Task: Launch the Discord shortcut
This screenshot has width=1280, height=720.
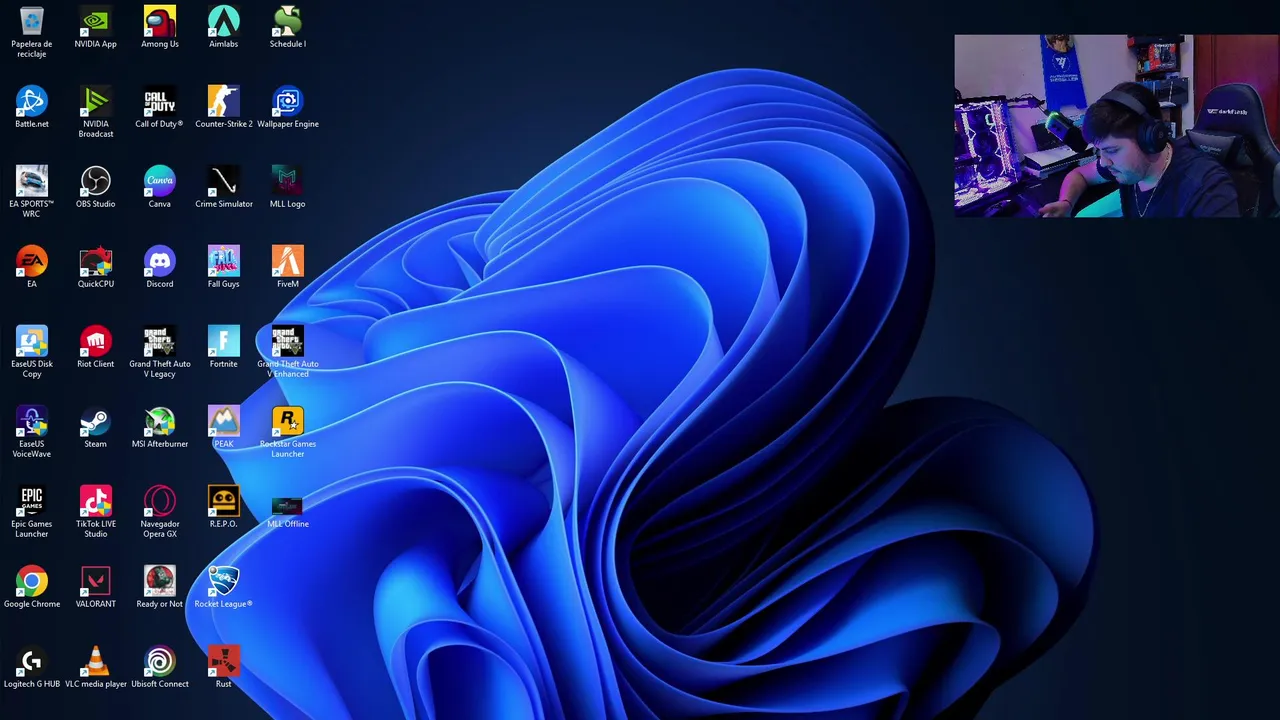Action: 159,261
